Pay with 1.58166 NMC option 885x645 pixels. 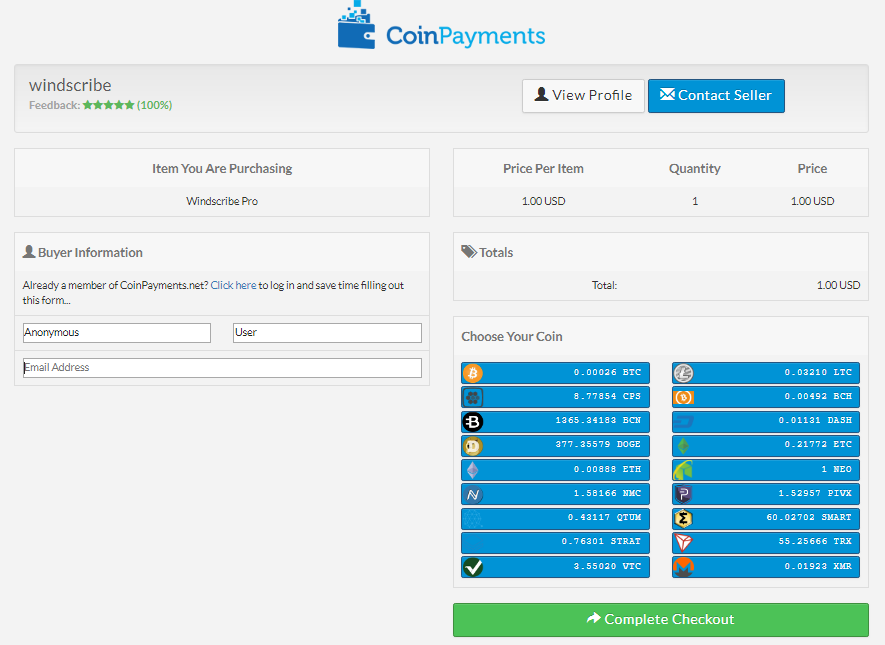(x=555, y=494)
